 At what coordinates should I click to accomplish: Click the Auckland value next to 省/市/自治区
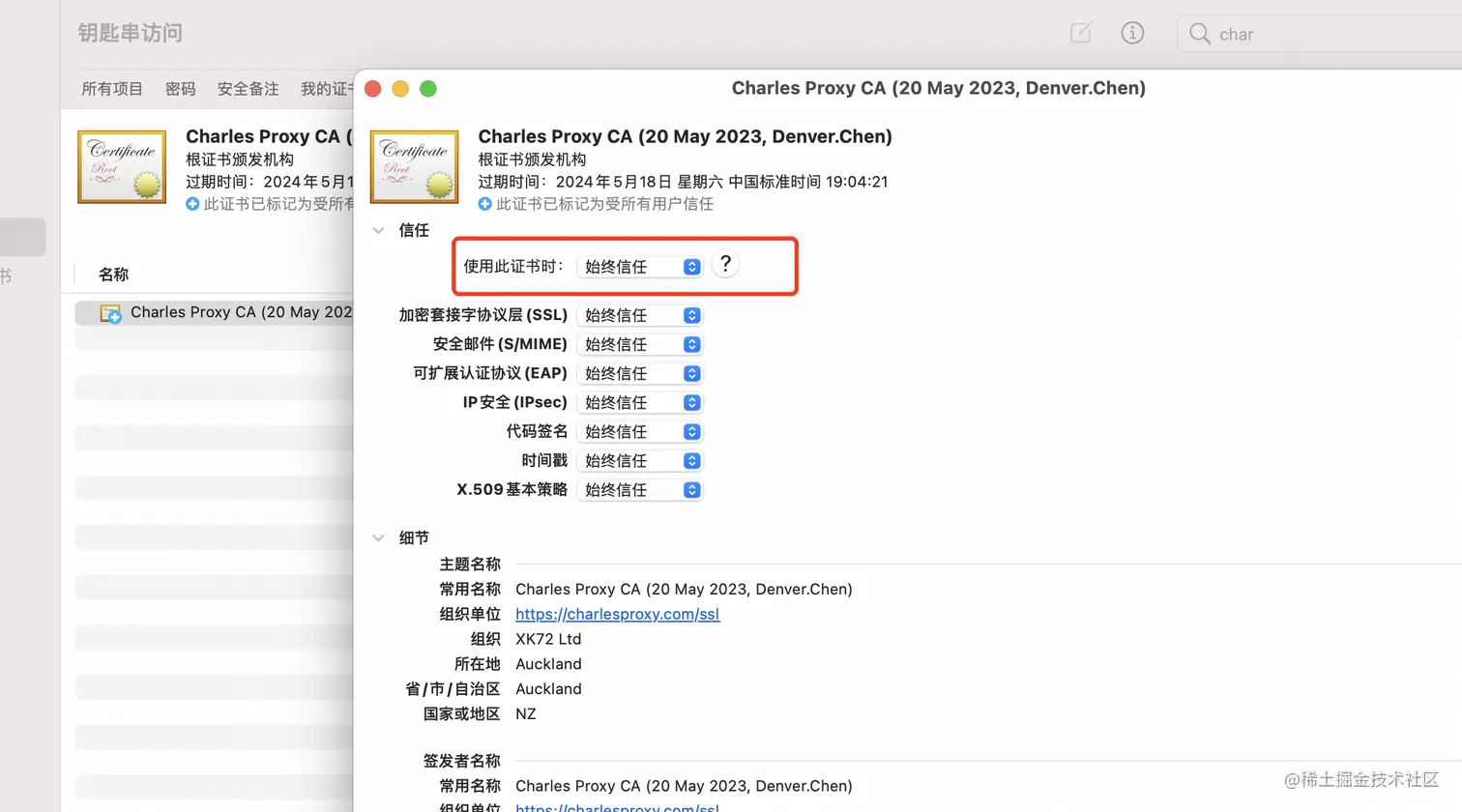548,689
